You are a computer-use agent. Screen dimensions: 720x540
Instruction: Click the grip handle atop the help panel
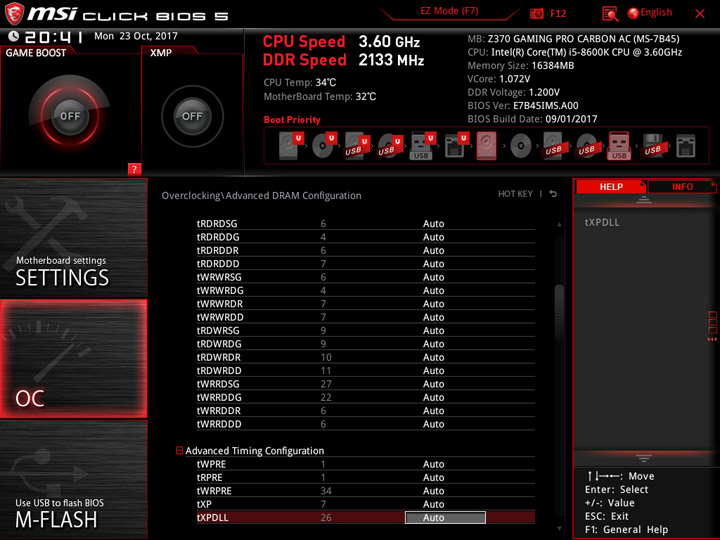(644, 199)
